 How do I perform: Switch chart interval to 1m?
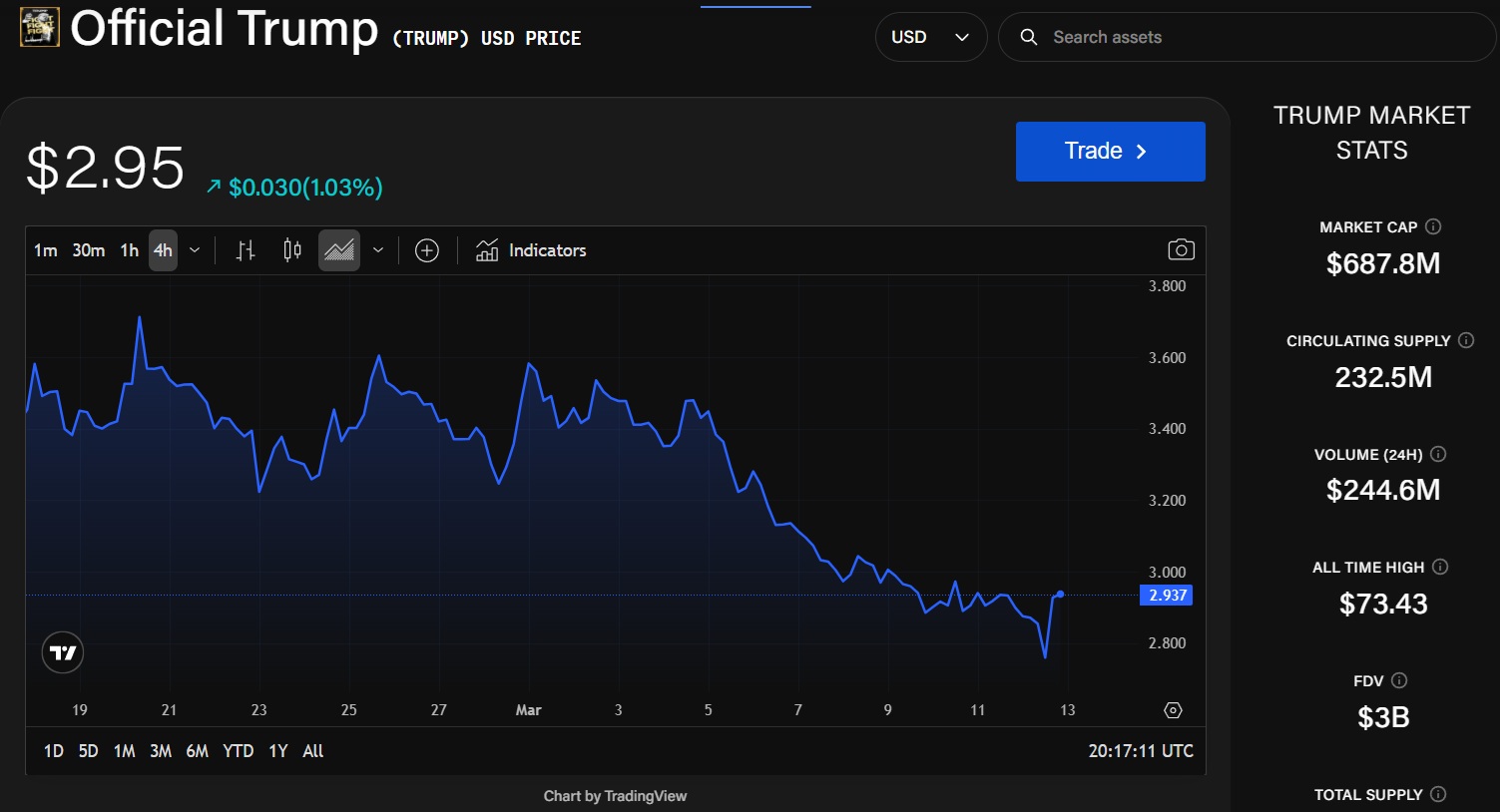tap(46, 250)
